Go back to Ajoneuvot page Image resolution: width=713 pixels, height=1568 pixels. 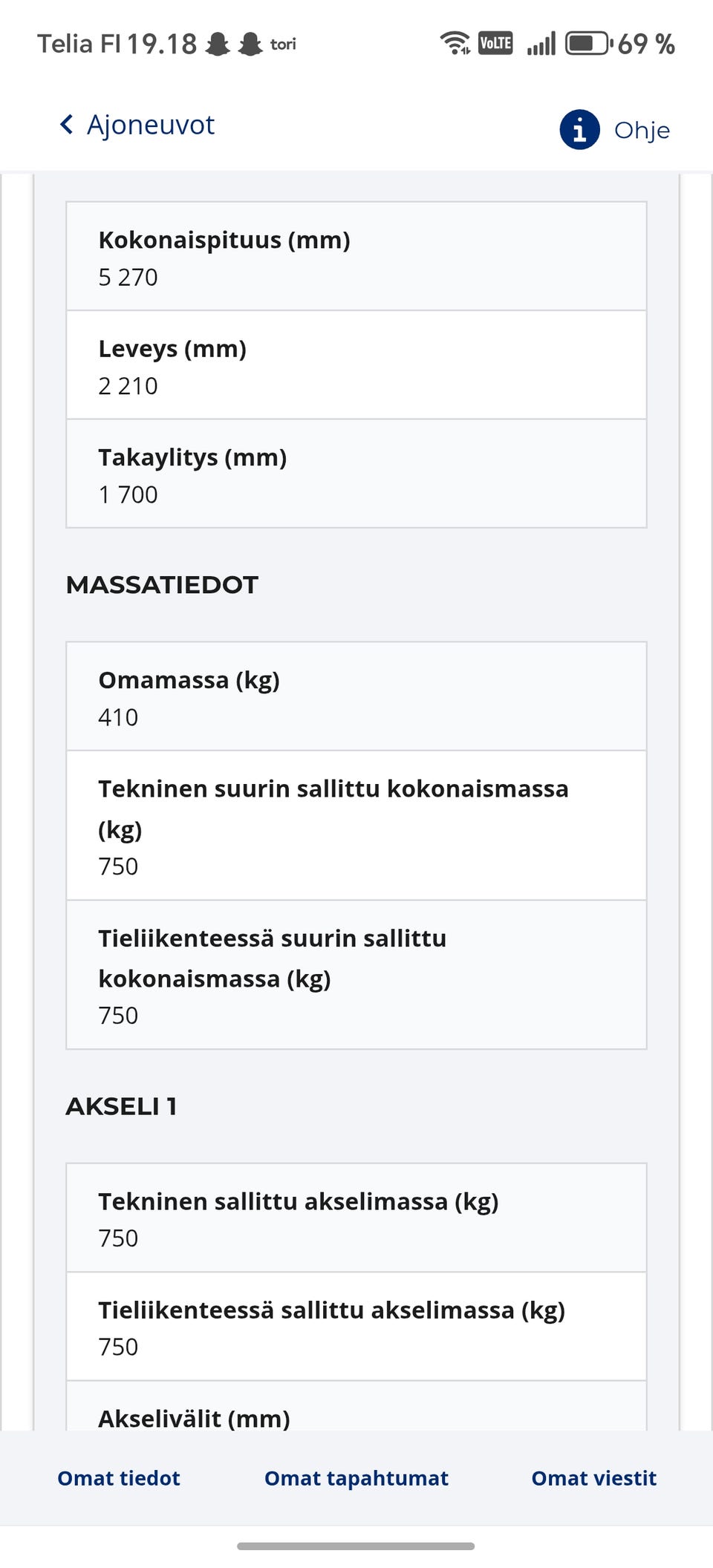click(x=151, y=125)
